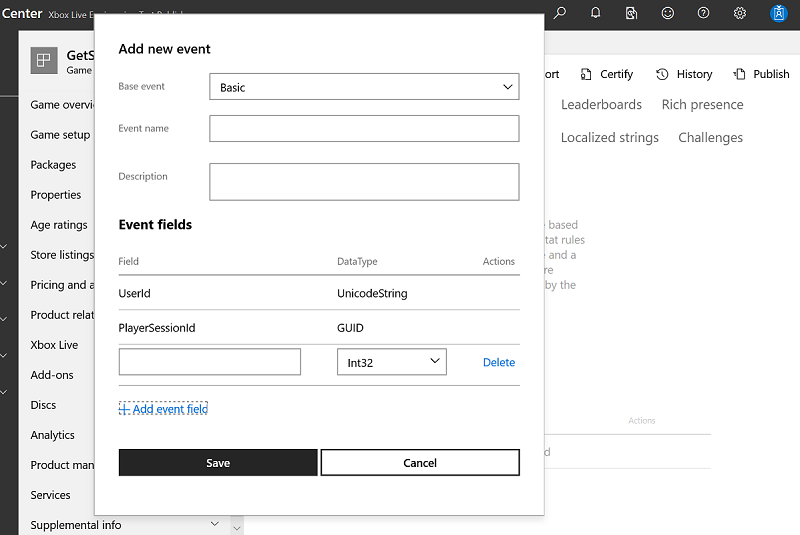The height and width of the screenshot is (535, 800).
Task: Select the UserId field name
Action: [134, 293]
